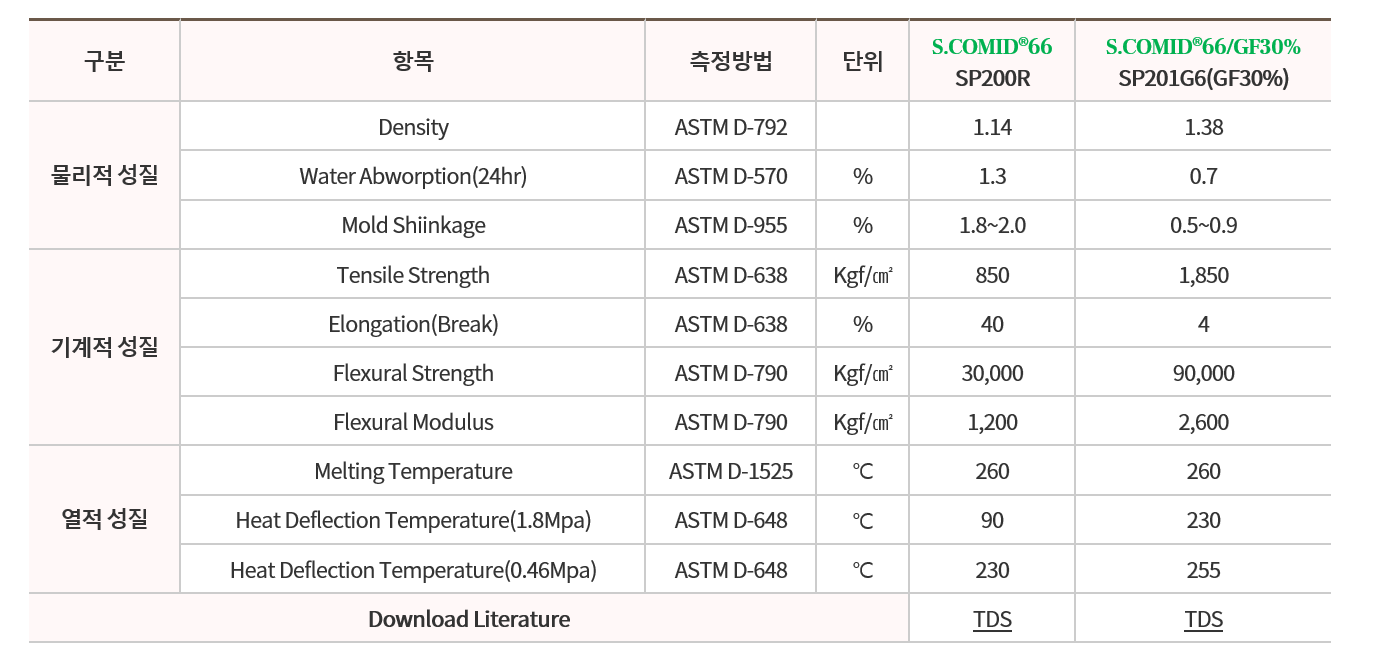
Task: Click the Tensile Strength label
Action: point(413,275)
